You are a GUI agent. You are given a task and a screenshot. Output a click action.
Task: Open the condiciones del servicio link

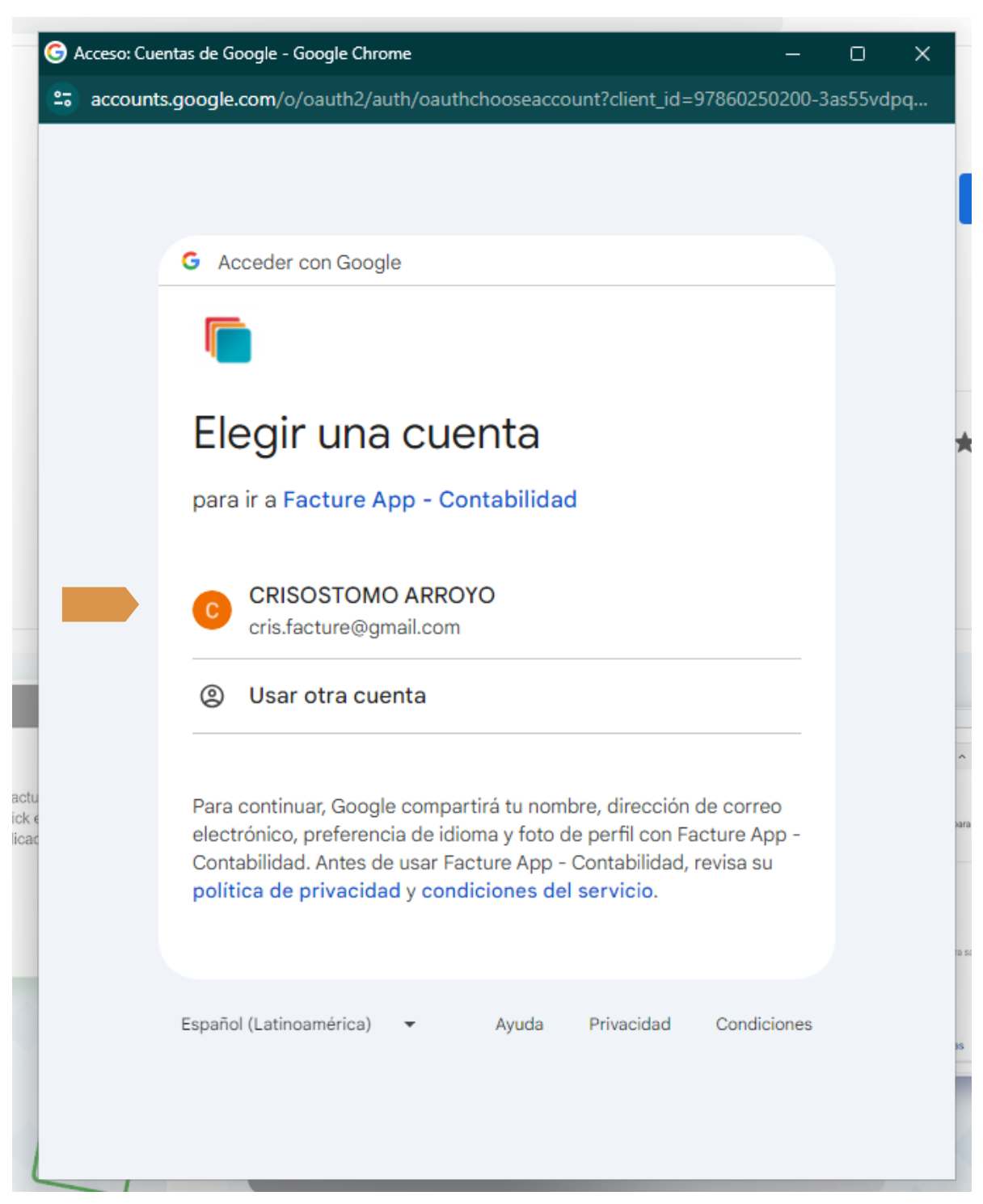pos(538,890)
